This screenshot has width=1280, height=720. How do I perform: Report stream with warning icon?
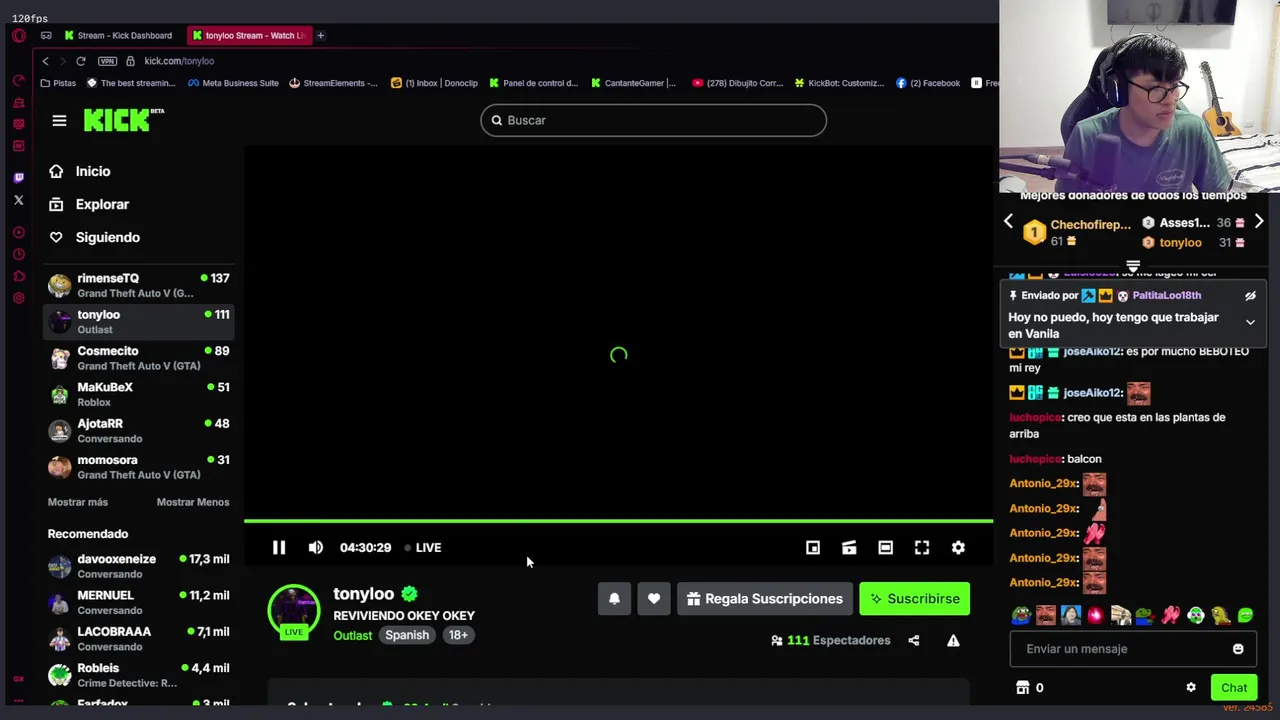click(x=953, y=640)
